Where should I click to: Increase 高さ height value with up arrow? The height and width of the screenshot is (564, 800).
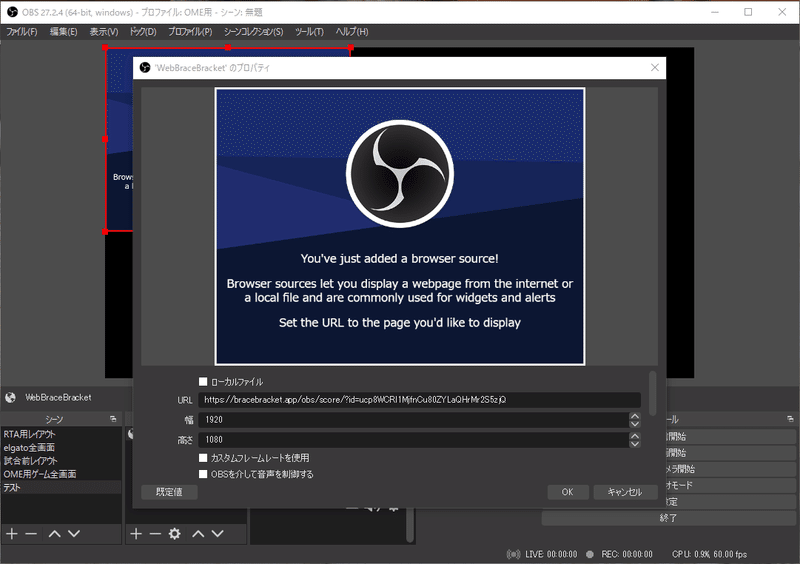click(x=635, y=436)
